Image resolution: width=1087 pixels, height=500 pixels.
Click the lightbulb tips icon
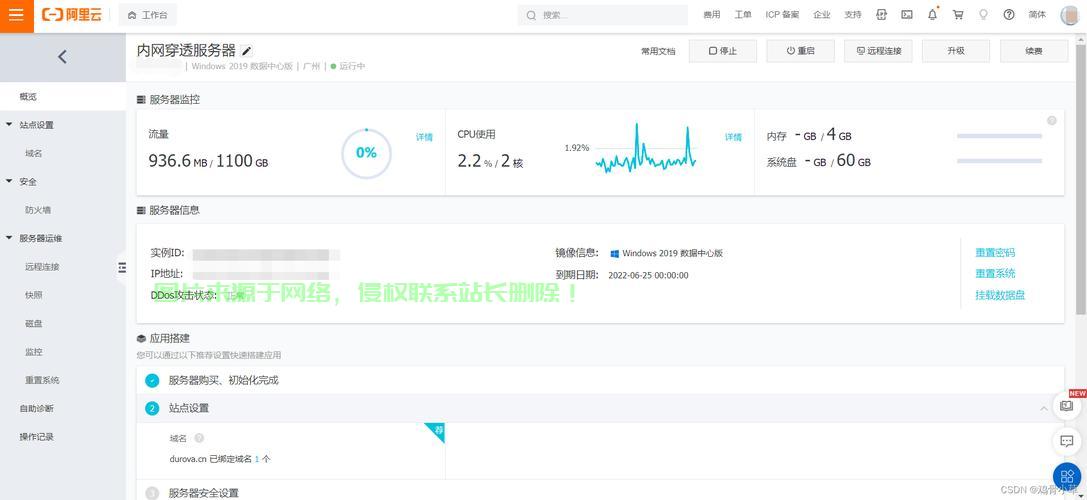coord(983,15)
